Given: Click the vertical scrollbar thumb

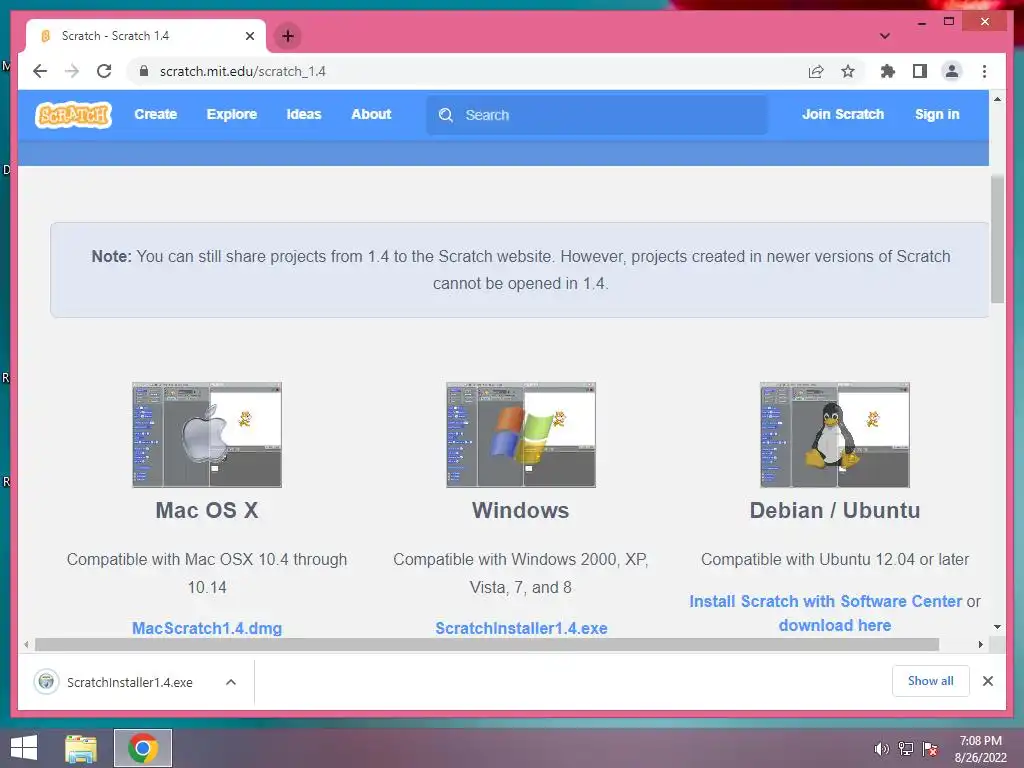Looking at the screenshot, I should coord(997,239).
